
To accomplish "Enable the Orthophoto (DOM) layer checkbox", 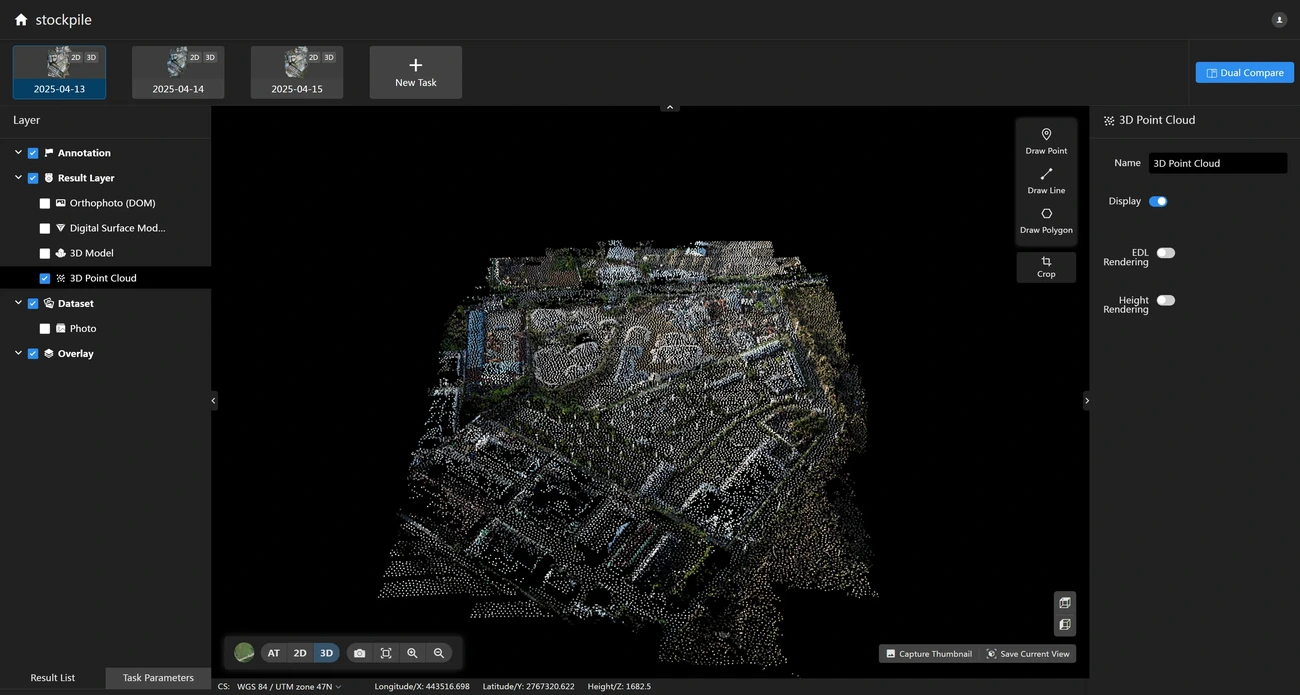I will point(45,203).
